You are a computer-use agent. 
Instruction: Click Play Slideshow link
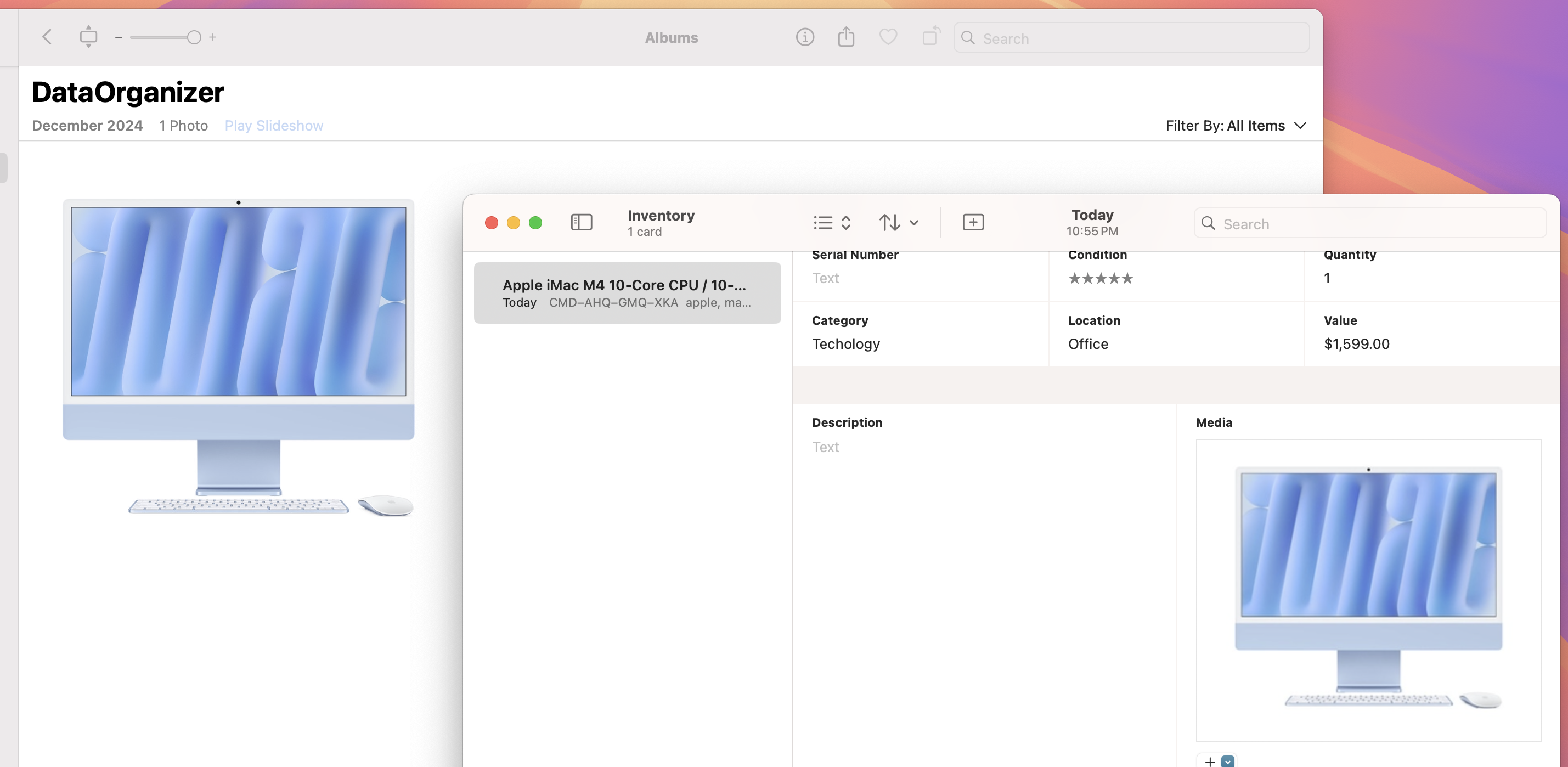[x=274, y=126]
